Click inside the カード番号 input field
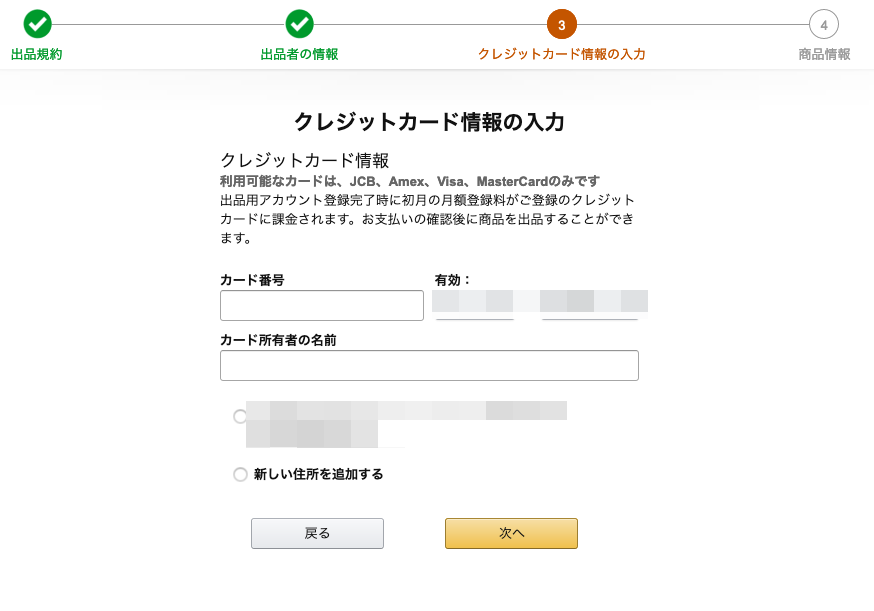 click(321, 305)
